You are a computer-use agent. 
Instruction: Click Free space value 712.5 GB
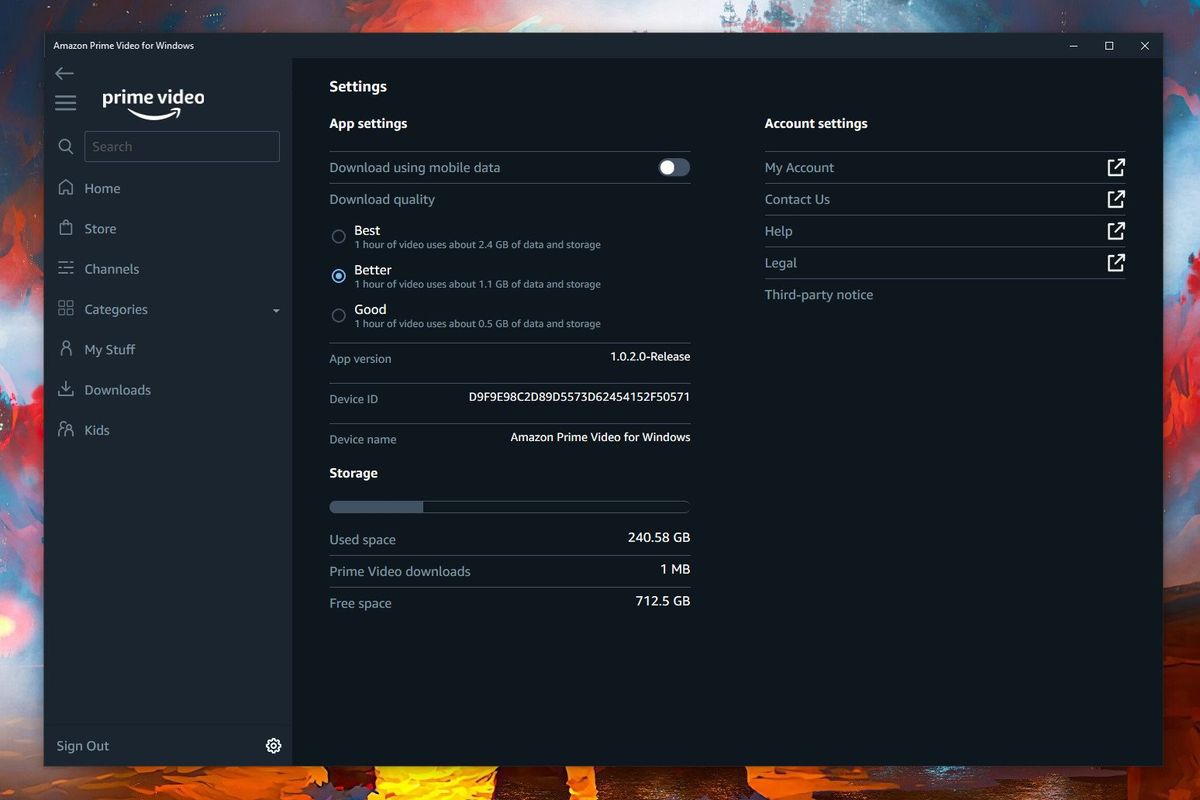pyautogui.click(x=663, y=601)
